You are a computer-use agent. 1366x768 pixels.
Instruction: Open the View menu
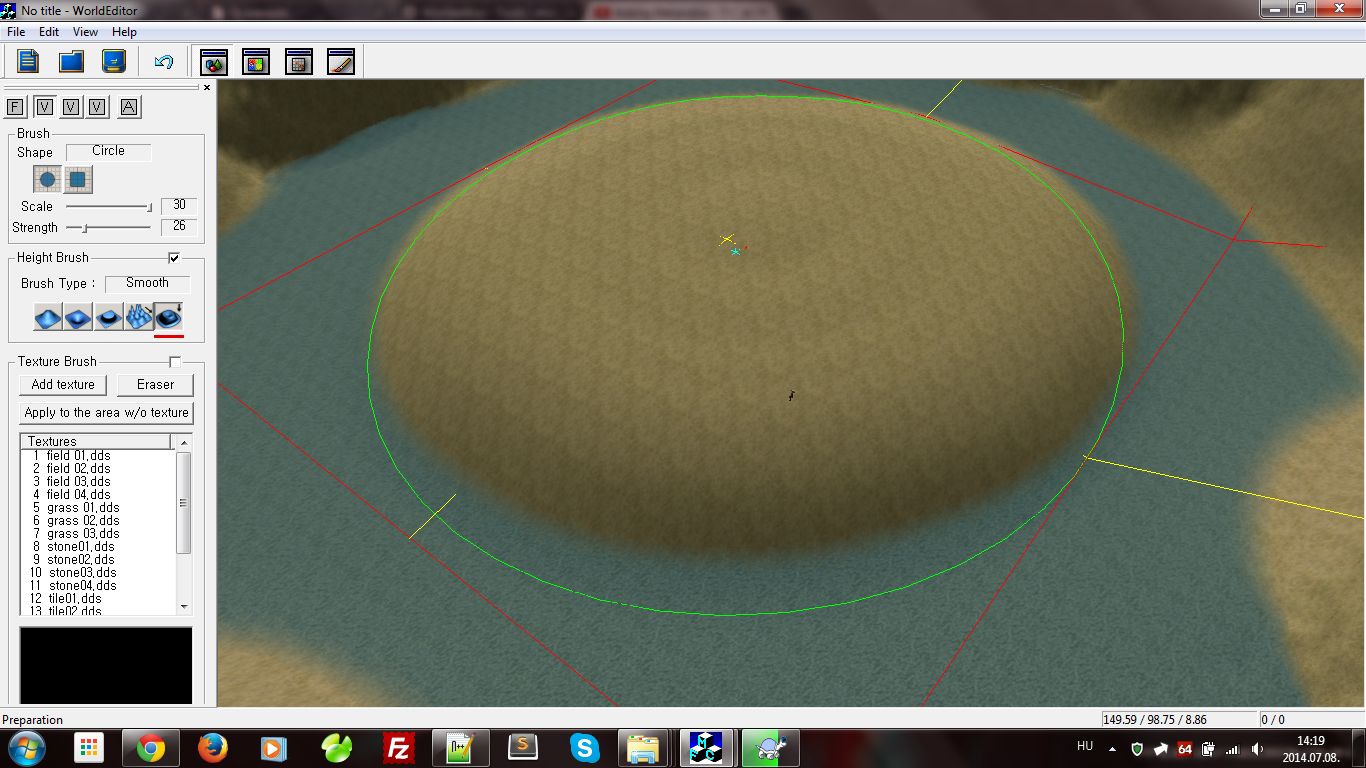point(85,32)
